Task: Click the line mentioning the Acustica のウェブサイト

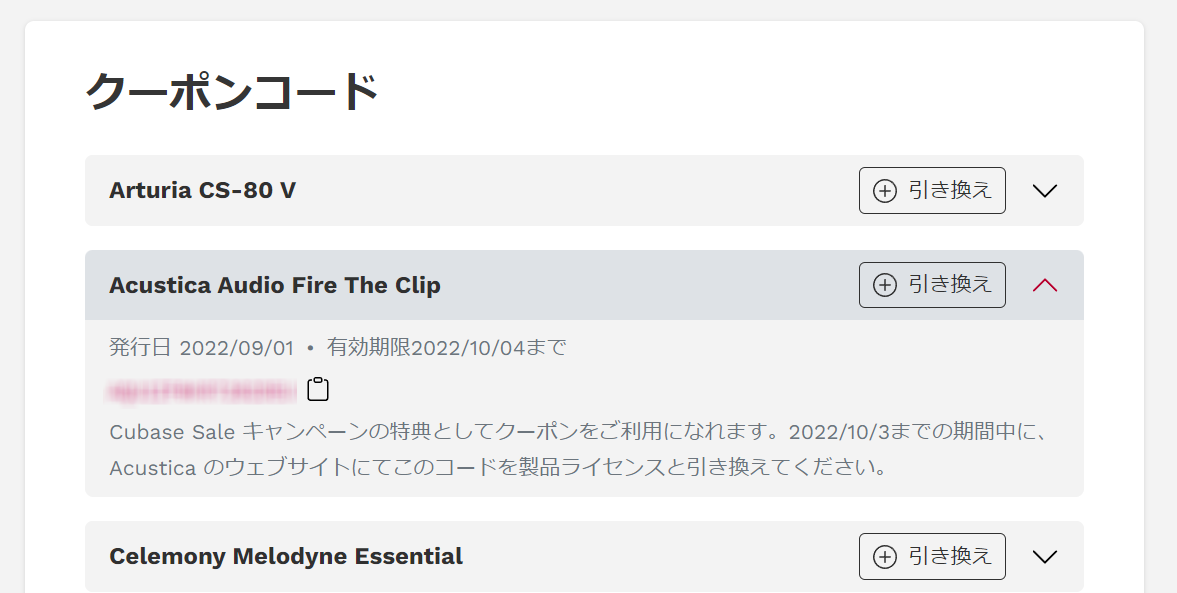Action: click(x=498, y=467)
